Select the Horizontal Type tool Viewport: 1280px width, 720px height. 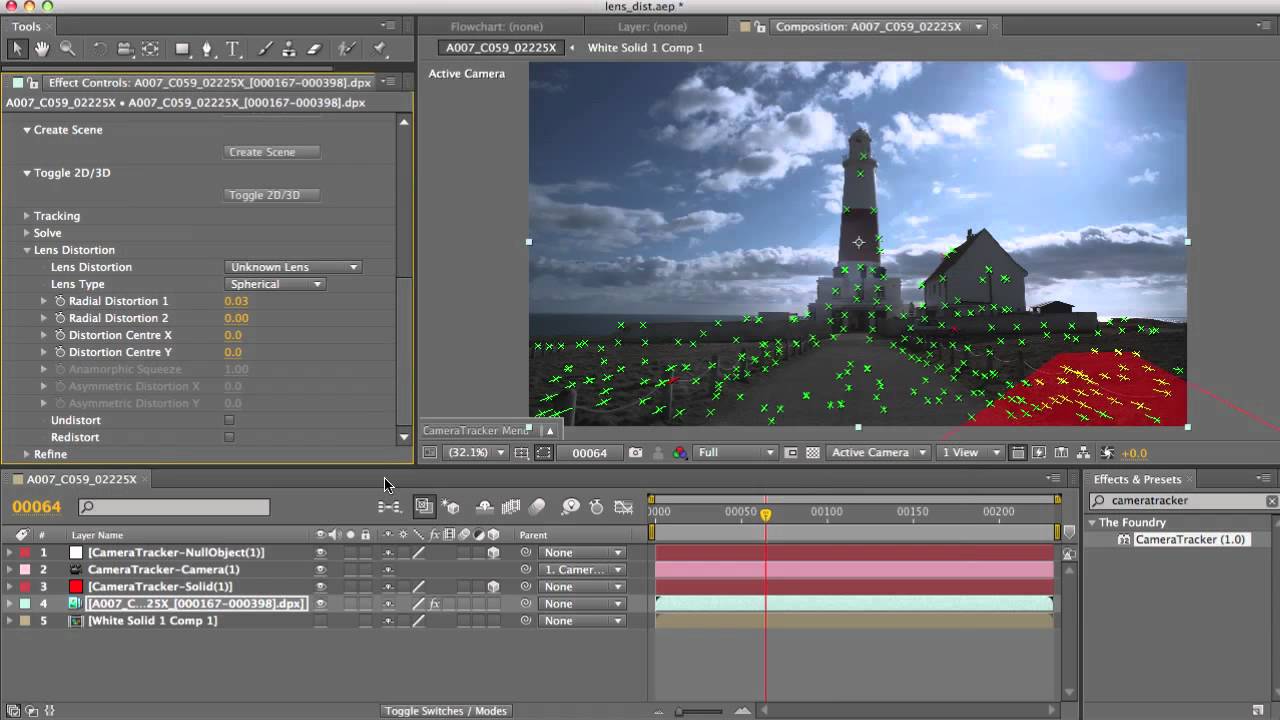[233, 48]
